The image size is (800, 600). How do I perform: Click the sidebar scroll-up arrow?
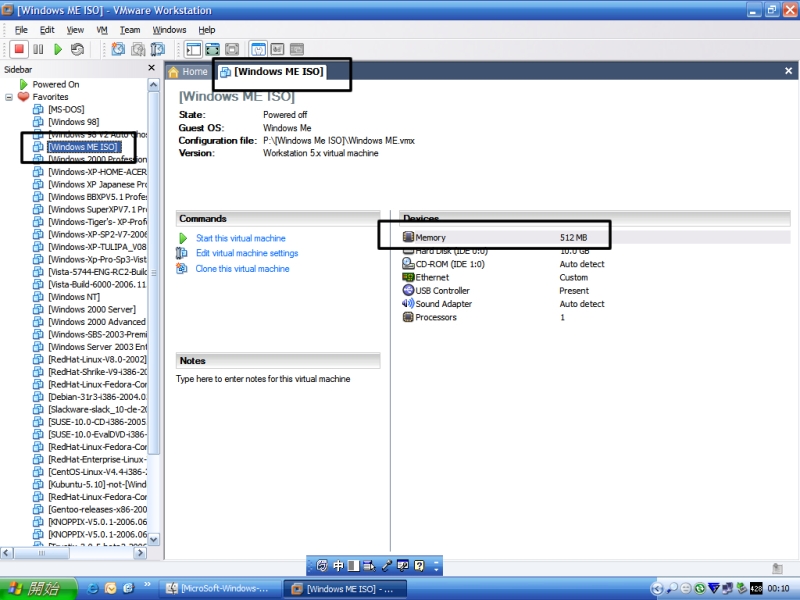[154, 85]
